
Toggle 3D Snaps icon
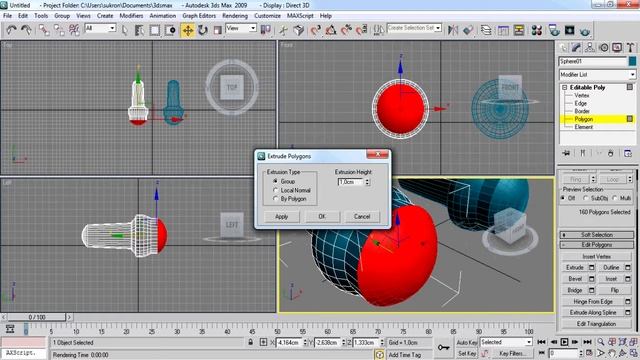[316, 30]
